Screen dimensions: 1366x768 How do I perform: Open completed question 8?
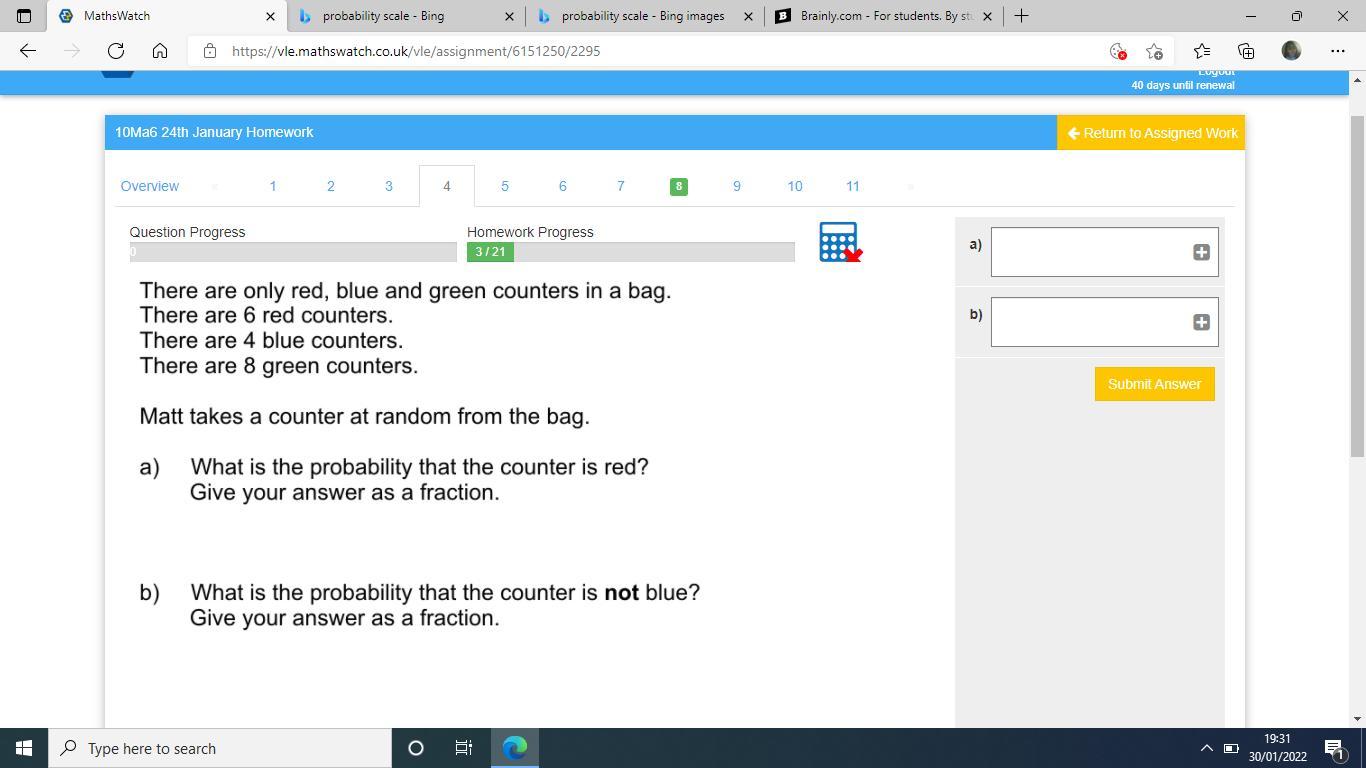(679, 186)
